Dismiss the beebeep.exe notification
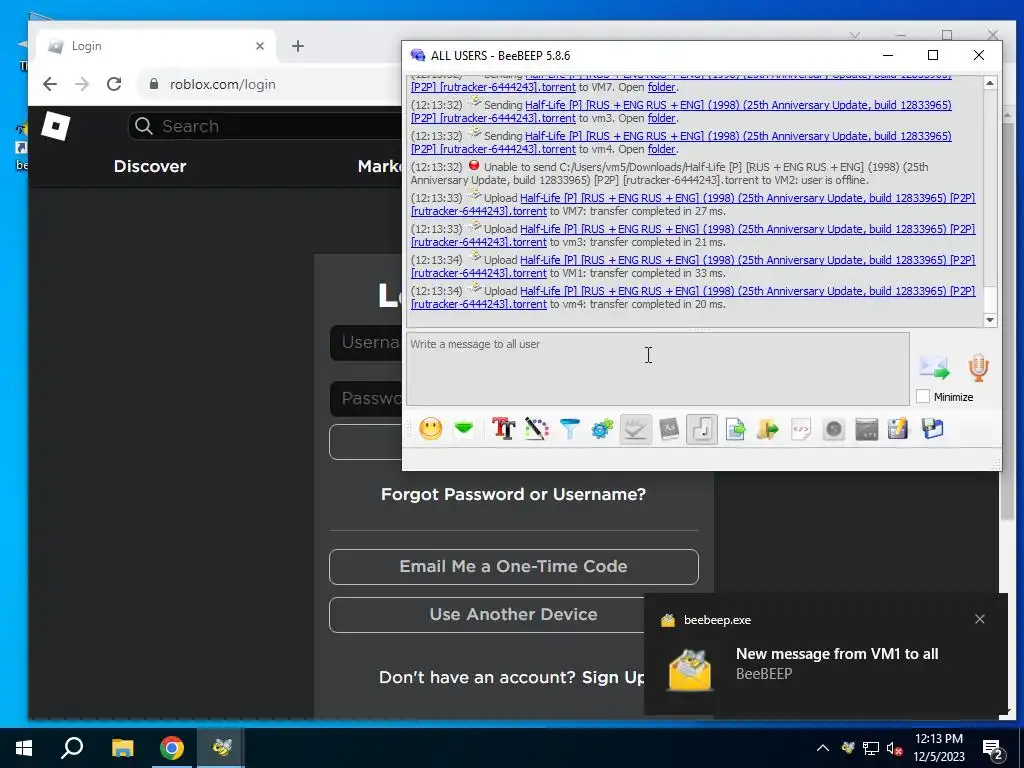Screen dimensions: 1024x768 coord(980,619)
